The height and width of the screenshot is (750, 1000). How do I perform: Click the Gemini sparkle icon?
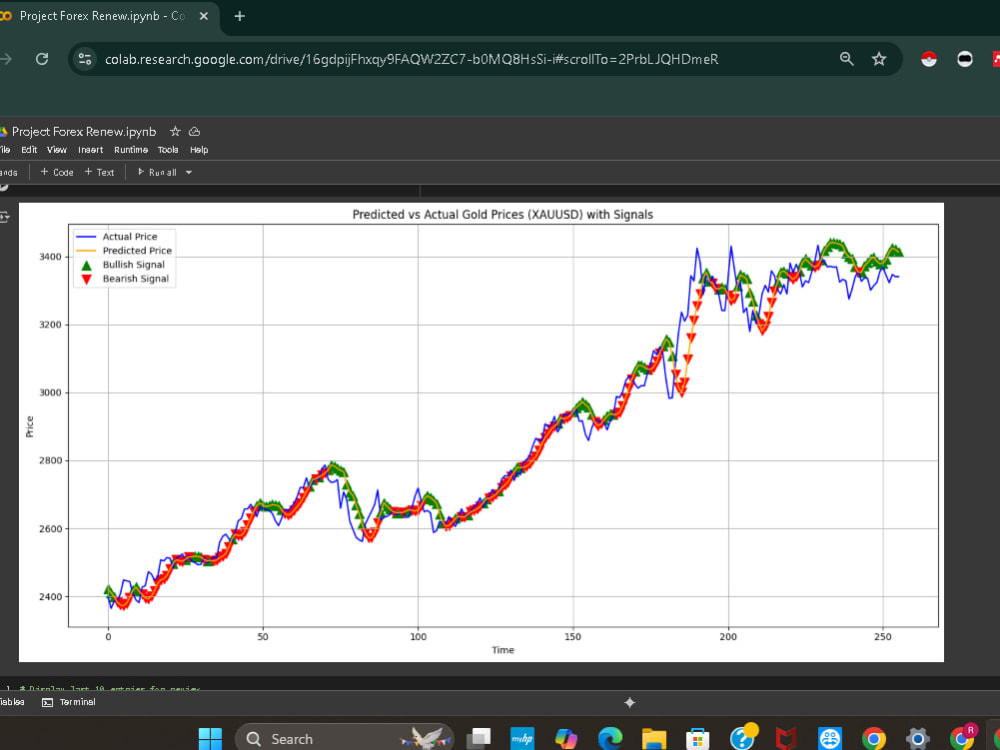629,702
